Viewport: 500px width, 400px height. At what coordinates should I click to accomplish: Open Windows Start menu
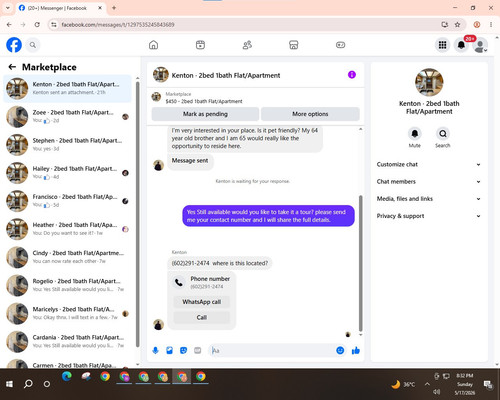(x=9, y=384)
